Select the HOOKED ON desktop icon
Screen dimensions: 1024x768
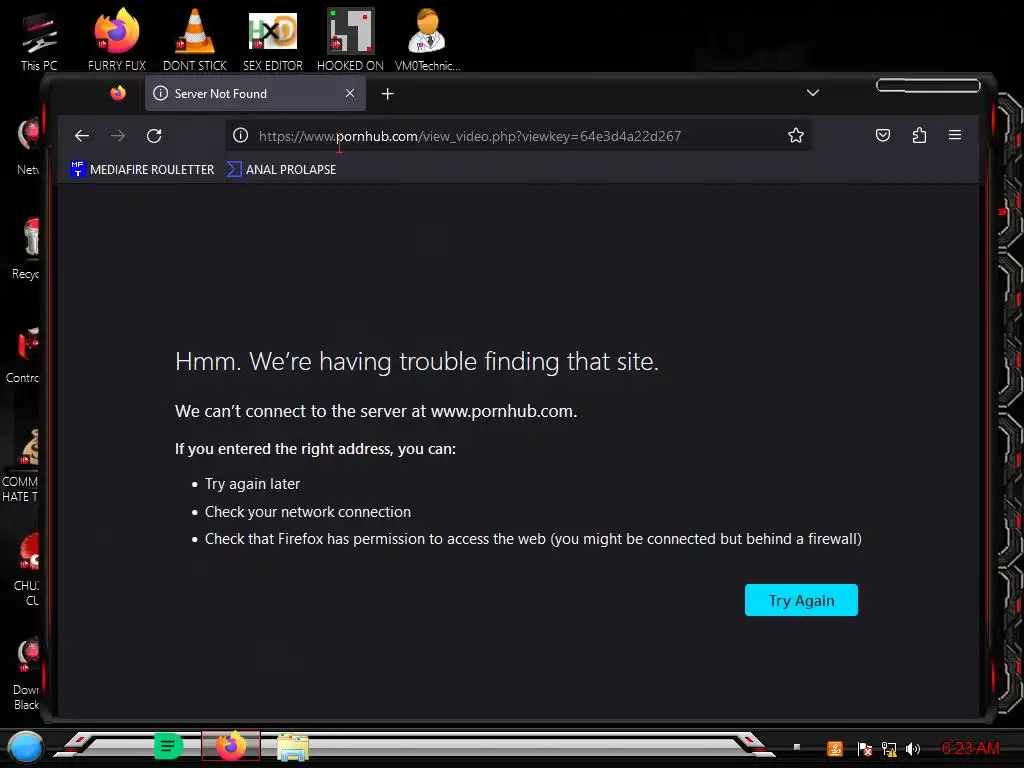[x=350, y=40]
